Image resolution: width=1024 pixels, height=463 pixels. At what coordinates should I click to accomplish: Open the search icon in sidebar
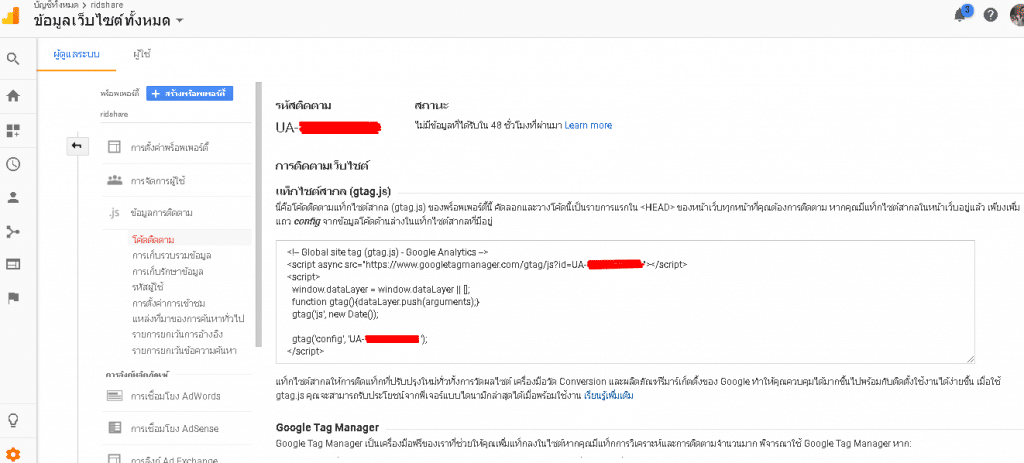click(13, 59)
